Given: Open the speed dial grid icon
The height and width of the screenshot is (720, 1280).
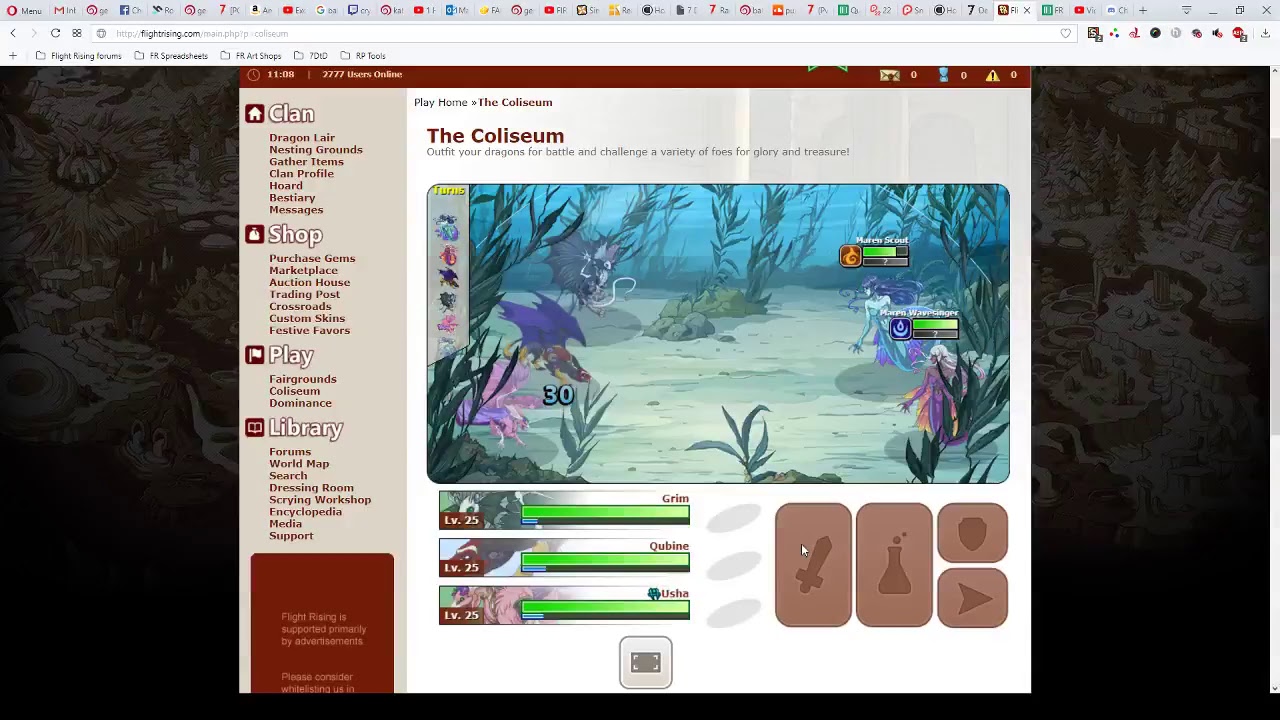Looking at the screenshot, I should coord(77,33).
